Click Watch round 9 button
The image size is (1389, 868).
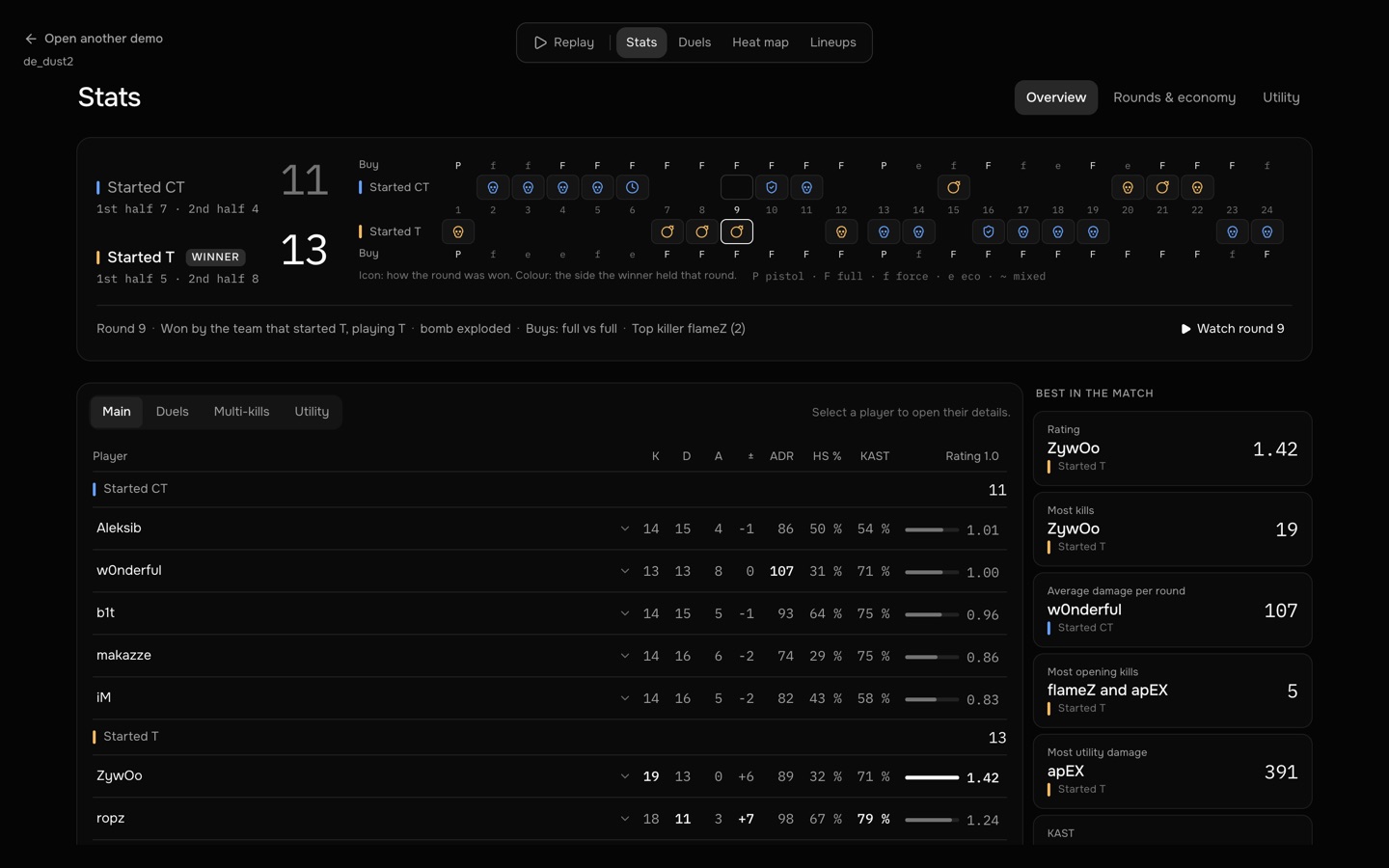[x=1233, y=329]
